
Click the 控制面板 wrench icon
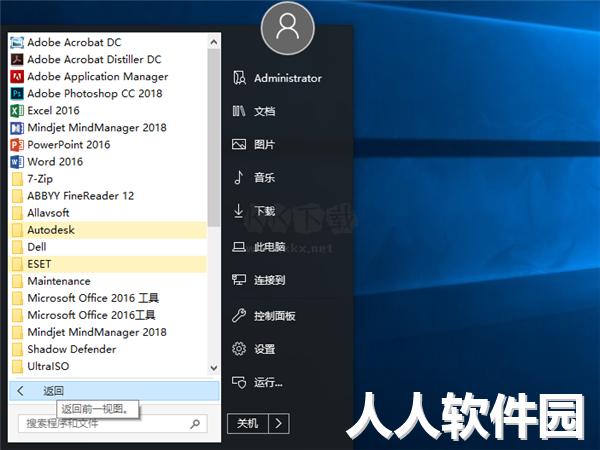point(239,316)
